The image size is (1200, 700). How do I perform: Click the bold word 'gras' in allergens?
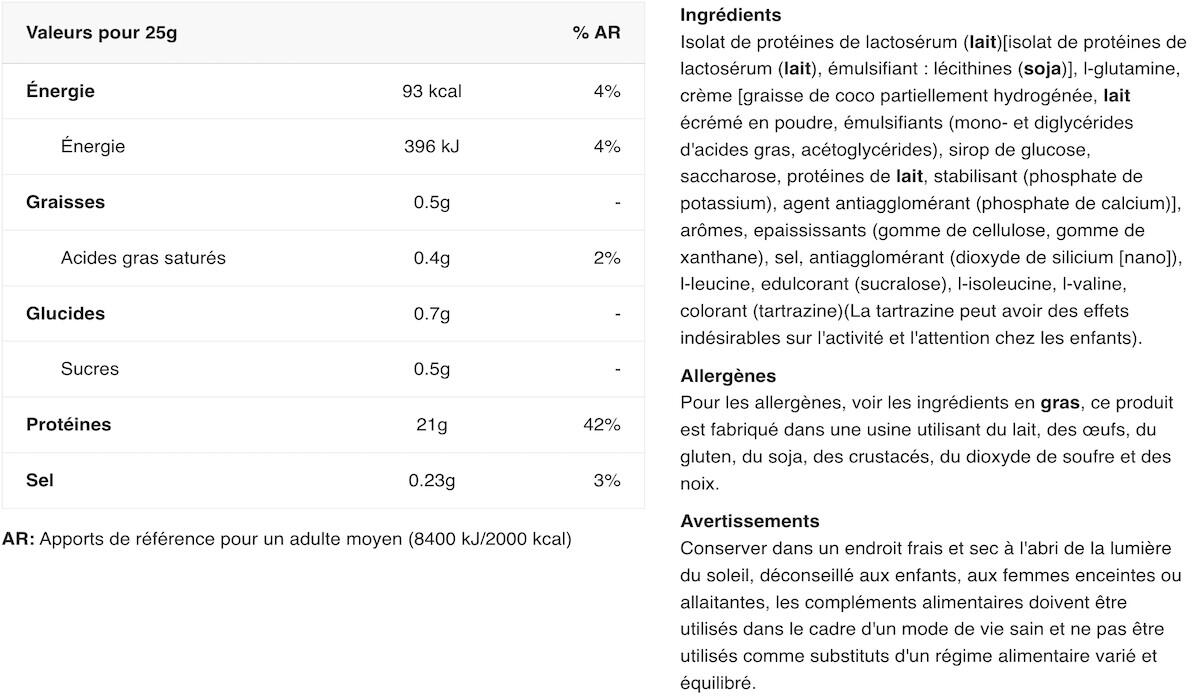[1060, 402]
